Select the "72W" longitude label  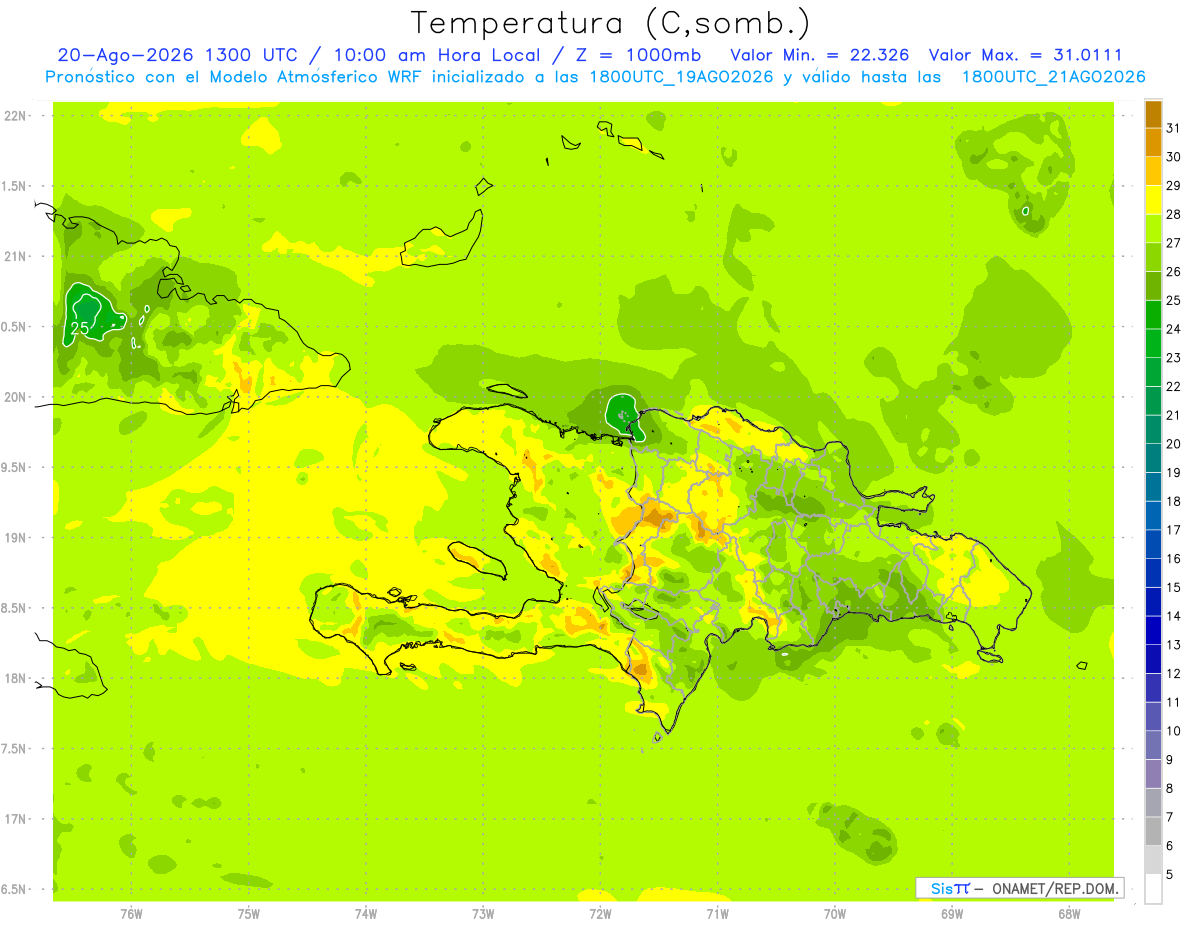(600, 914)
